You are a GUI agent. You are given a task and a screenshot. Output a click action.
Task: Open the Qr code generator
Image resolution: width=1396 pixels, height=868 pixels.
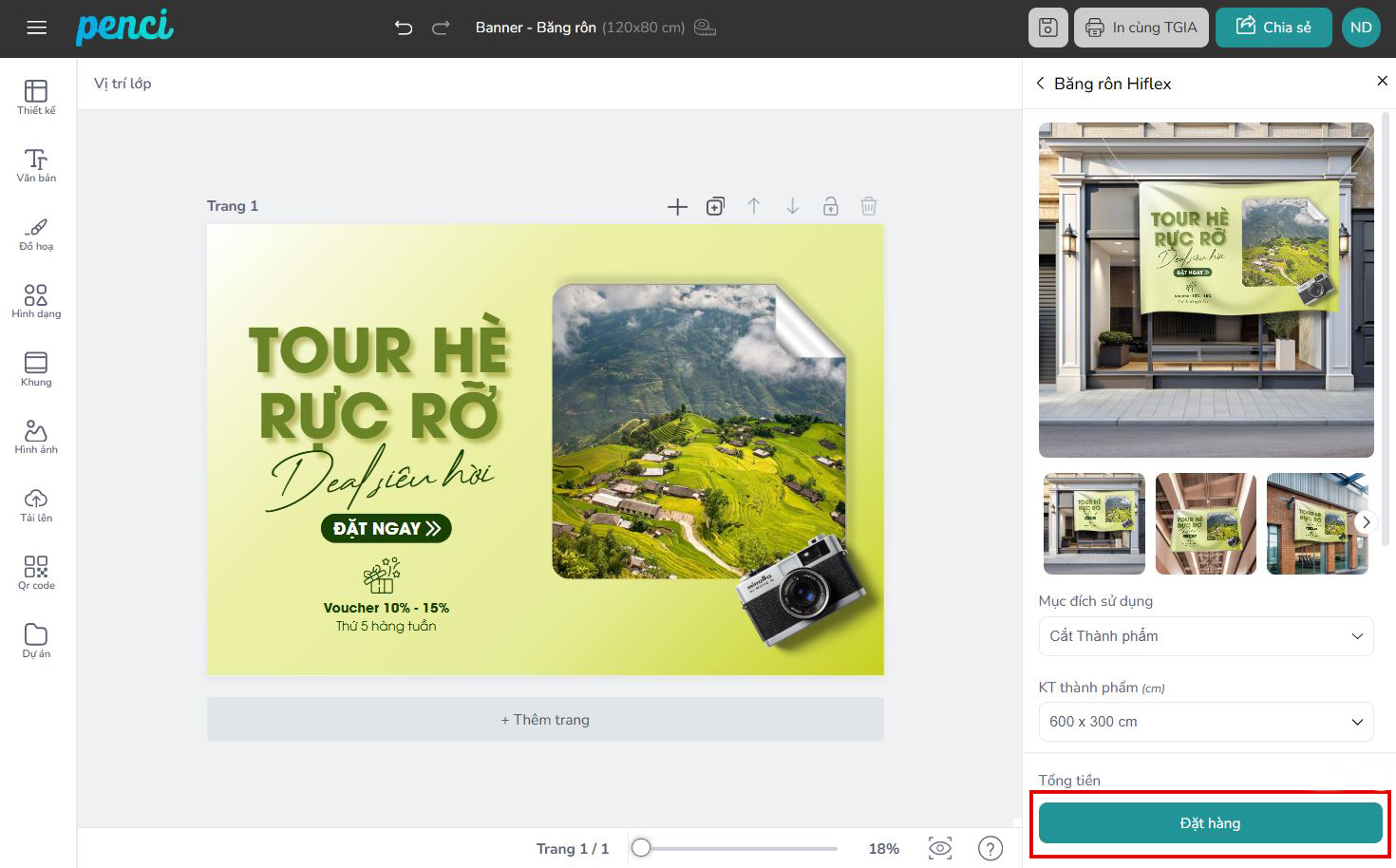point(36,573)
